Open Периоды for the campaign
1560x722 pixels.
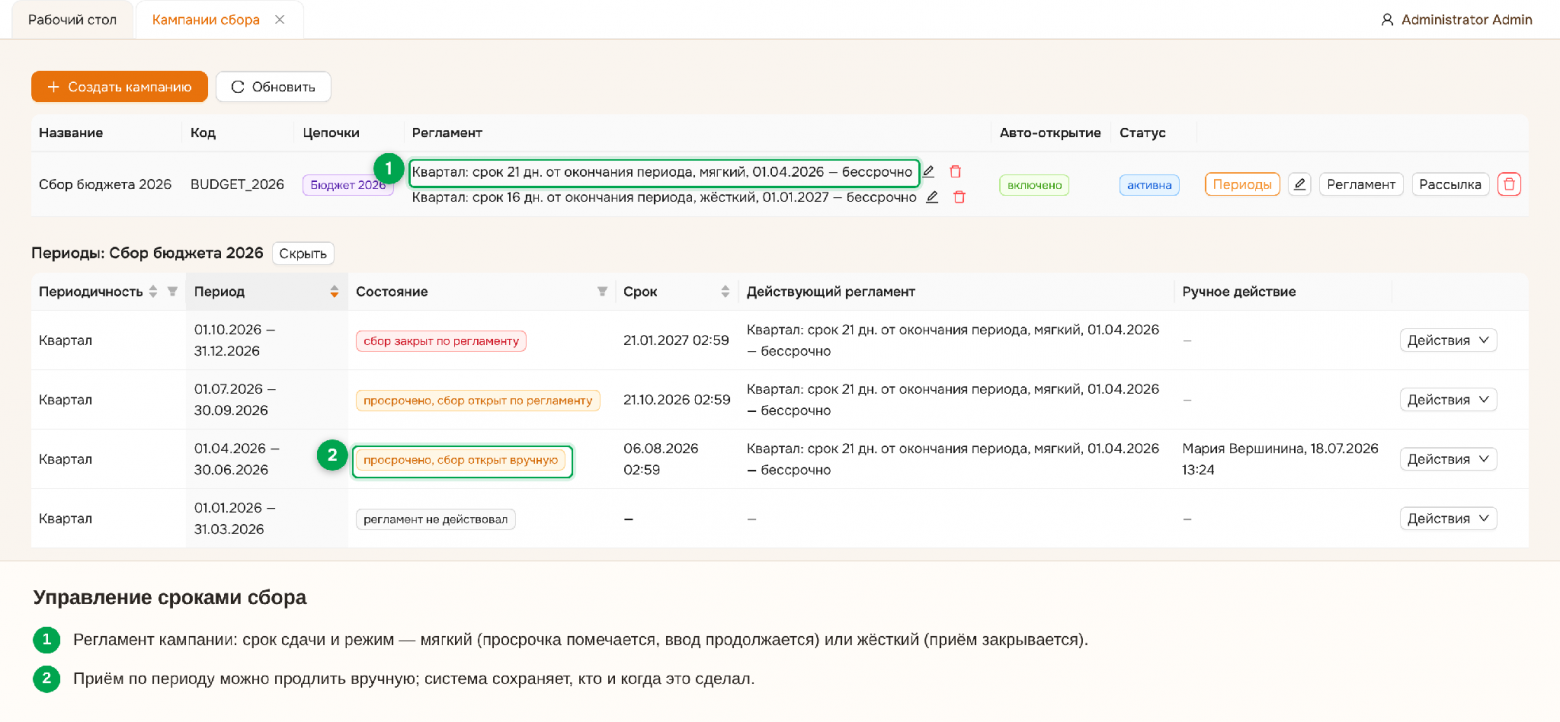[x=1242, y=184]
